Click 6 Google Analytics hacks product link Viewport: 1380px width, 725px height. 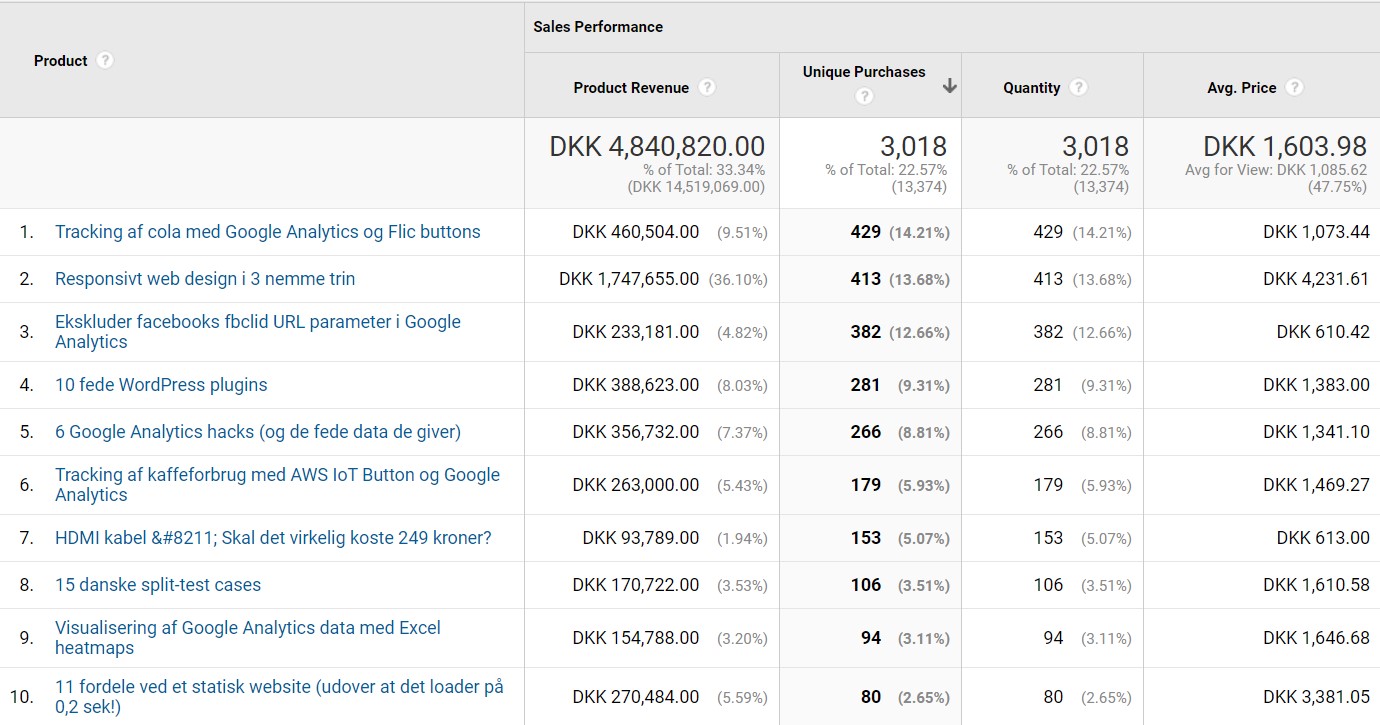[258, 432]
